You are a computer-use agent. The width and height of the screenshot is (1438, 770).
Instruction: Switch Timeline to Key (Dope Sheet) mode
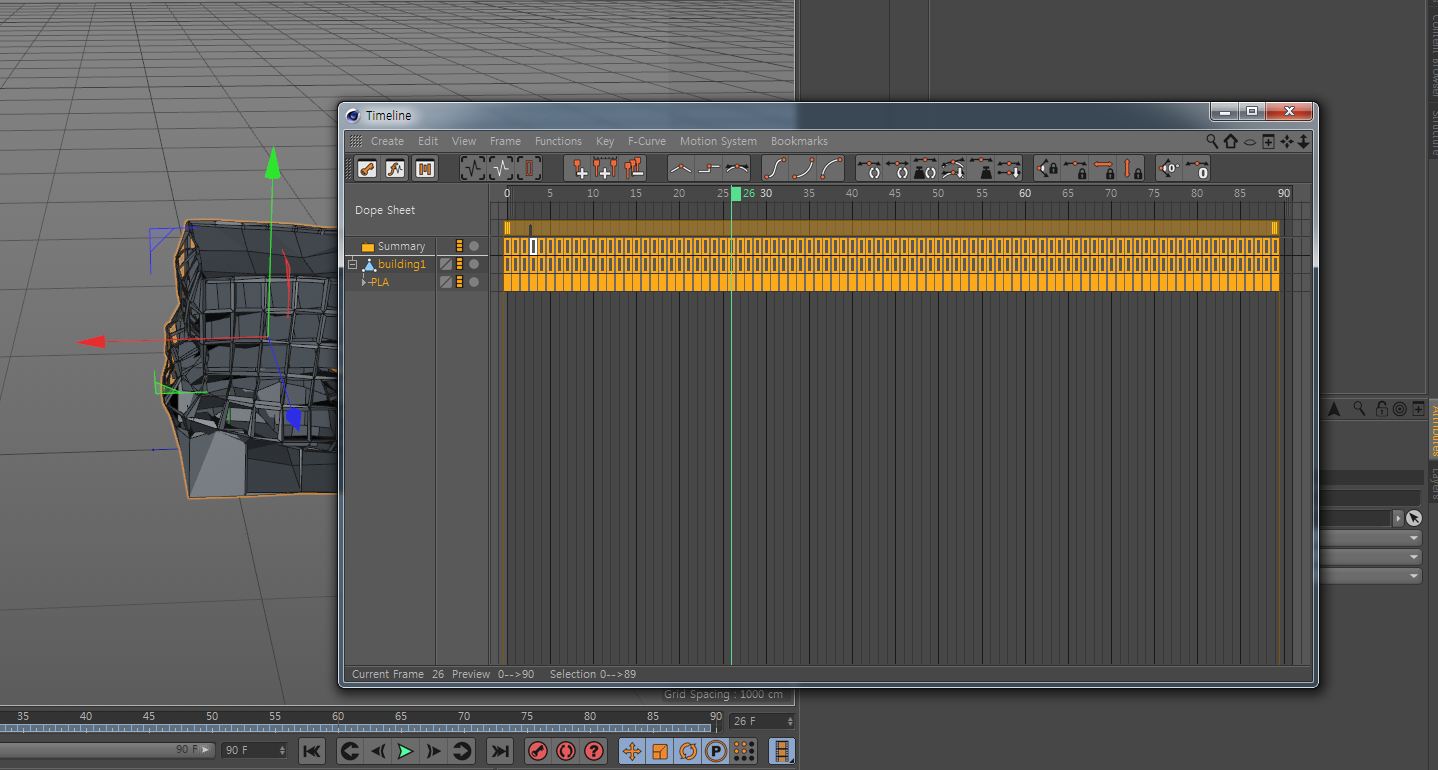[x=368, y=169]
